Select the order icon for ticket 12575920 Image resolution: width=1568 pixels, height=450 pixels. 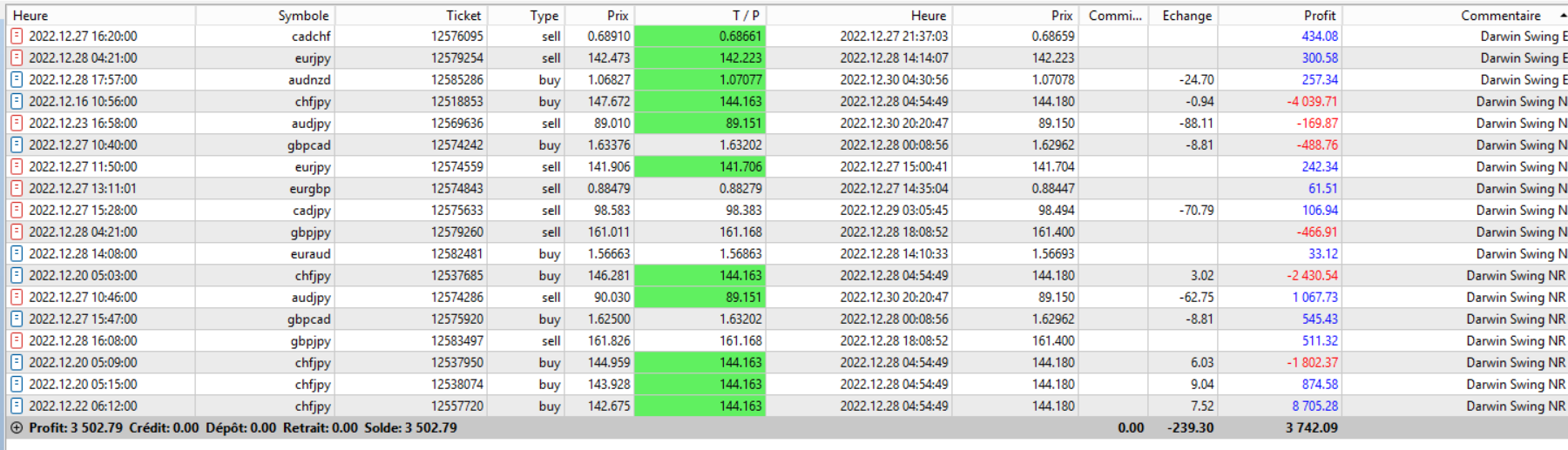[17, 319]
